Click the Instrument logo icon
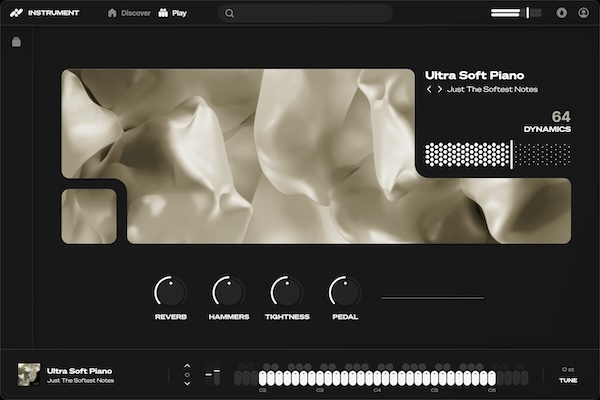Image resolution: width=600 pixels, height=400 pixels. point(16,13)
